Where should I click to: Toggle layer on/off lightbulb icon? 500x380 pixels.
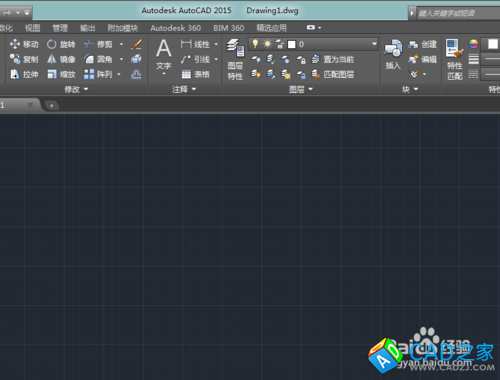[x=255, y=44]
